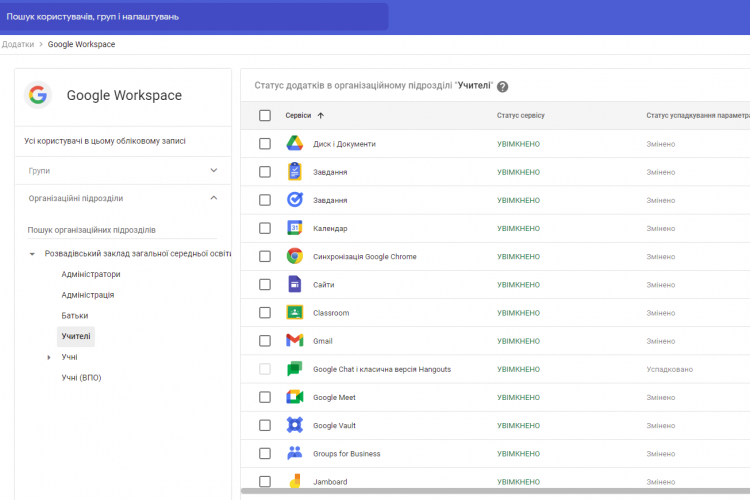The width and height of the screenshot is (750, 500).
Task: Click the Google Drive icon in Диск і Документи row
Action: pyautogui.click(x=295, y=143)
